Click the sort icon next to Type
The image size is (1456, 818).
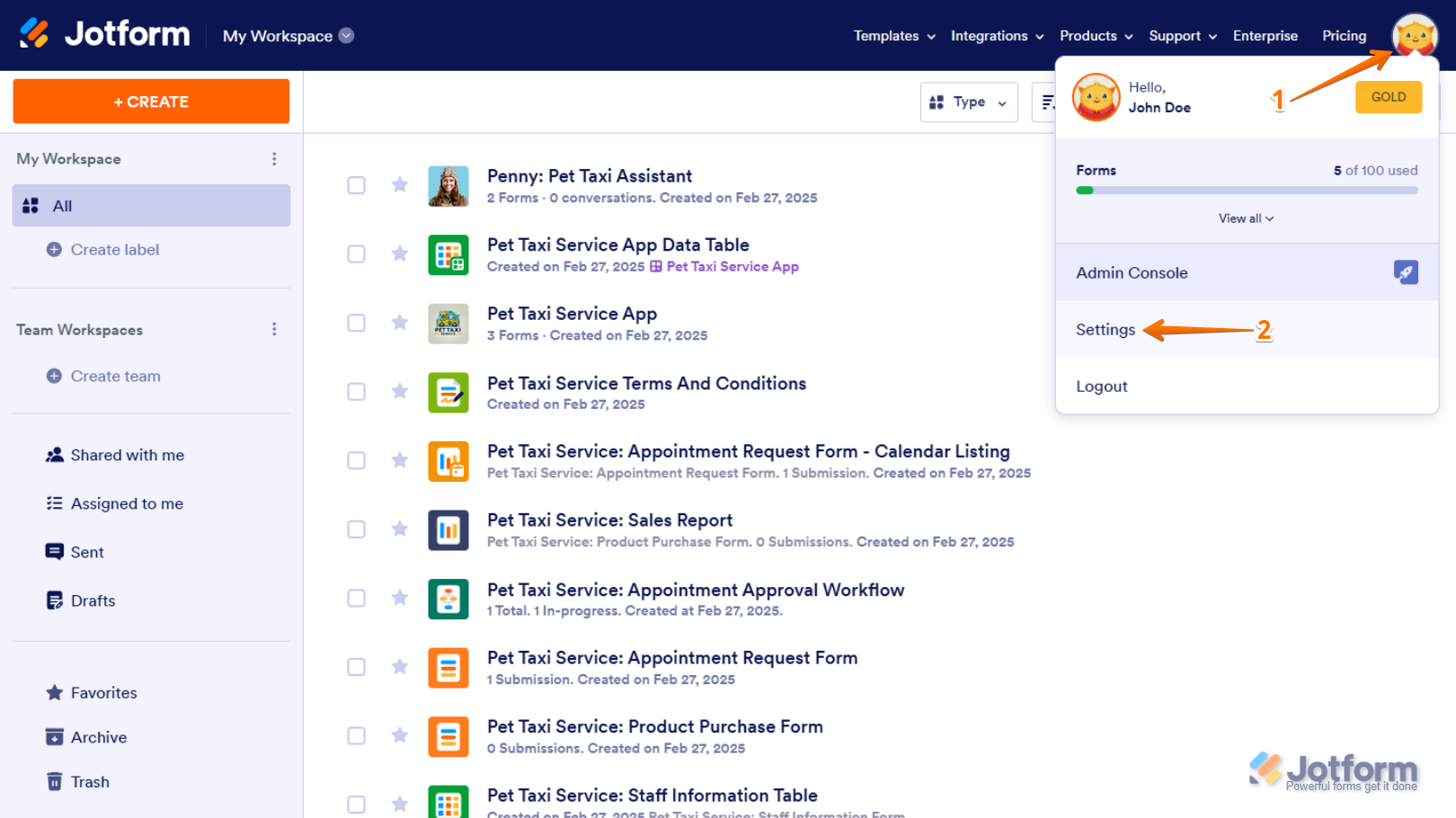[x=1047, y=102]
